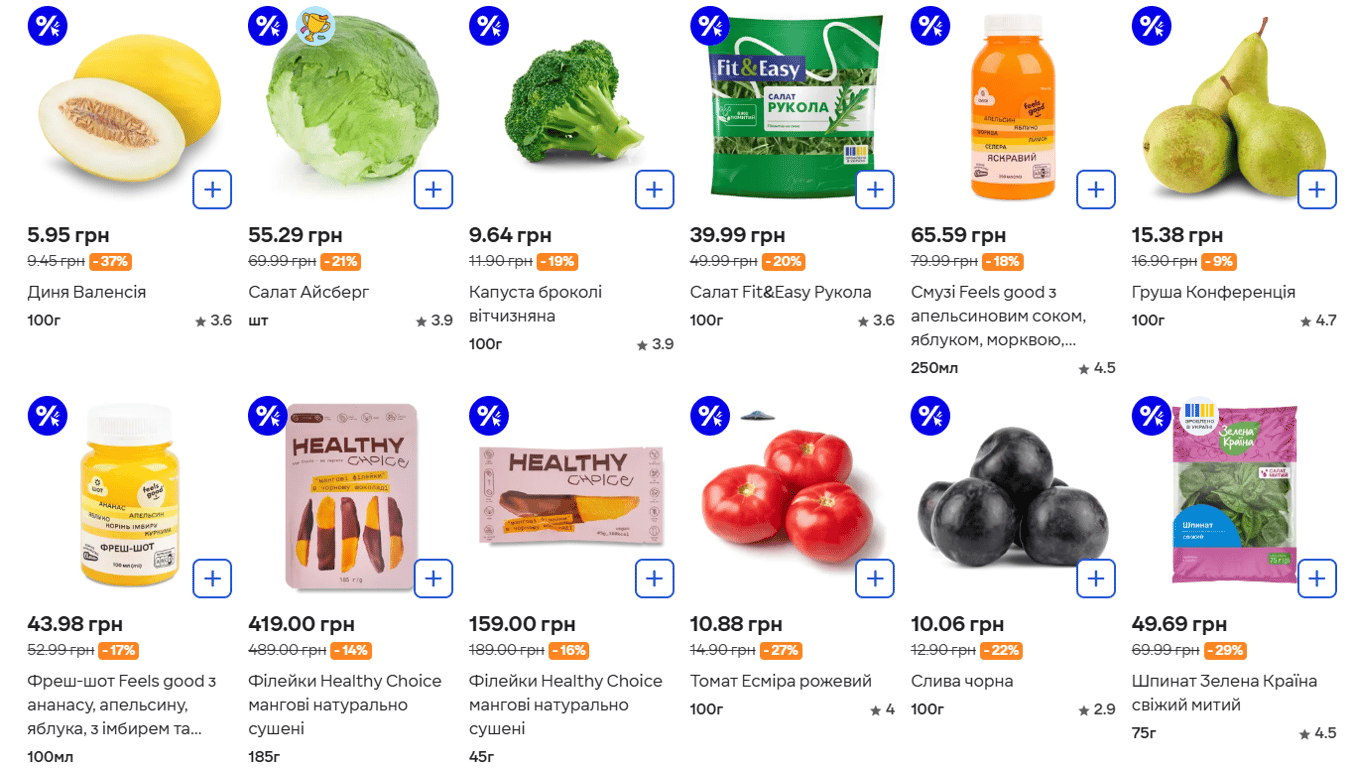Add Салат Fit&Easy Рукола to cart
The height and width of the screenshot is (768, 1353).
coord(875,189)
